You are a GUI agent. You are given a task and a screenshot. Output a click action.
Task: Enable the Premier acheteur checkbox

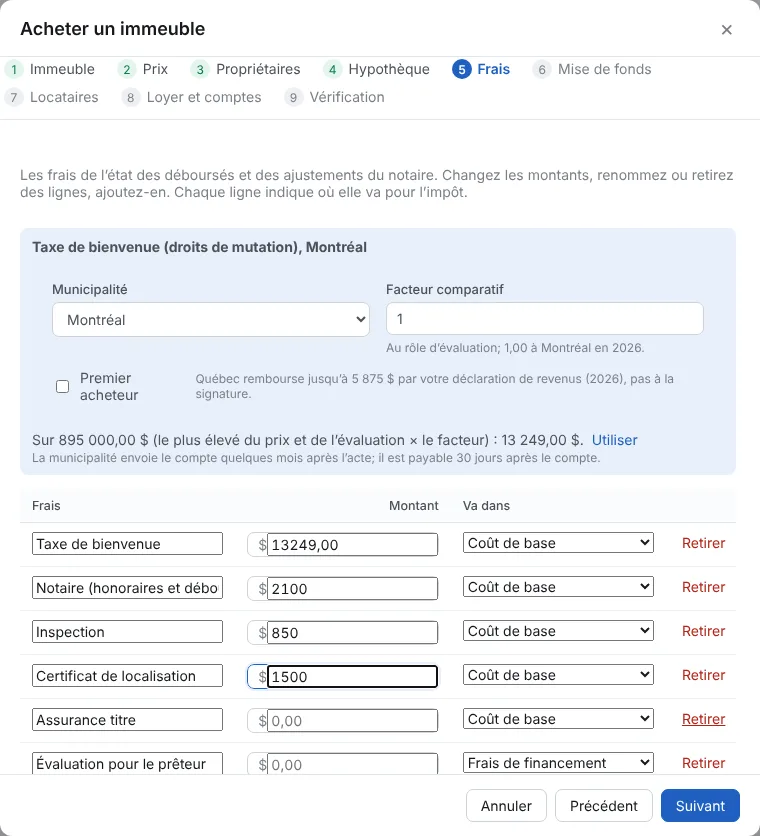62,387
